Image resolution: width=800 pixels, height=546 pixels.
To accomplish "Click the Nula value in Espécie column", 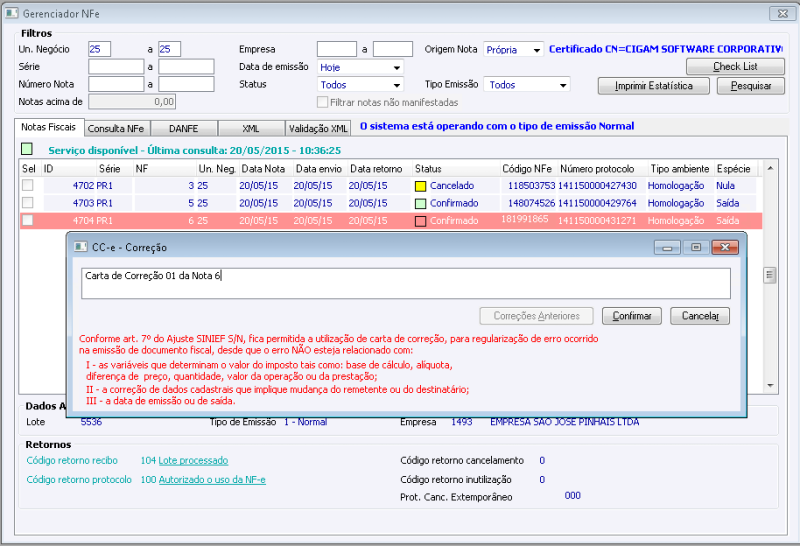I will click(x=725, y=186).
